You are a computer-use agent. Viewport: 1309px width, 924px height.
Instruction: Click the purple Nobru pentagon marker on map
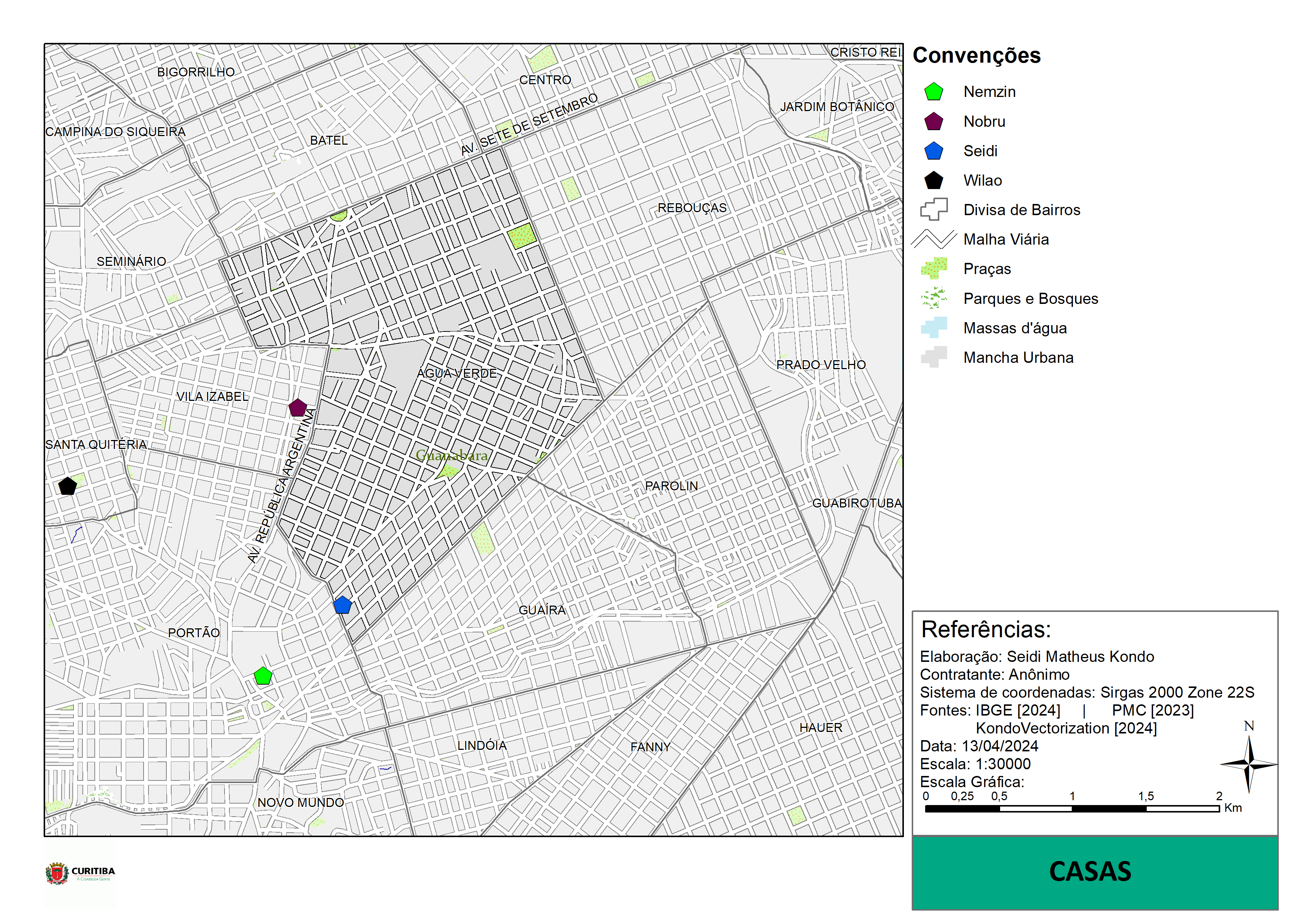point(298,408)
